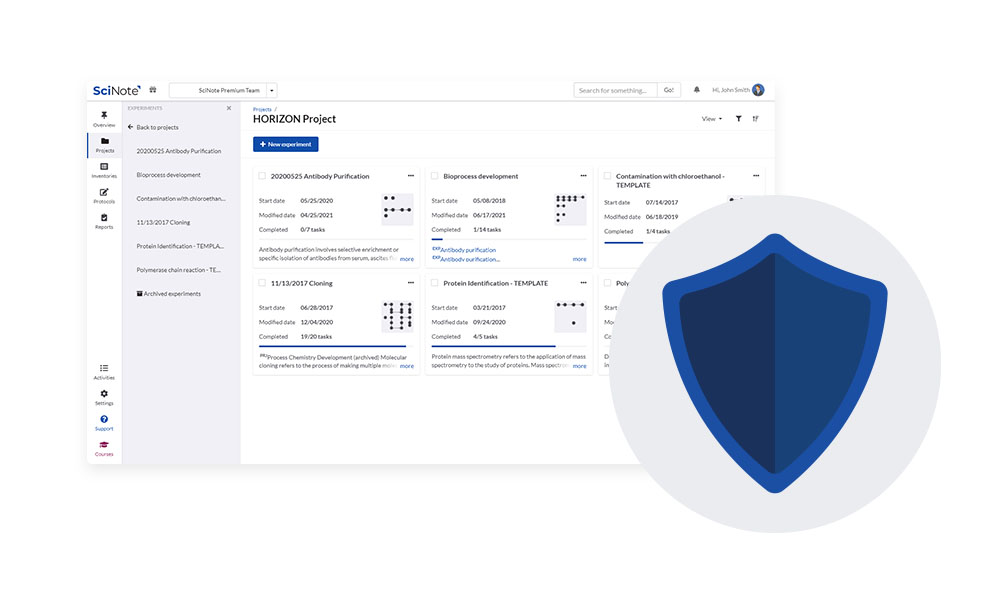Viewport: 1000px width, 601px height.
Task: Select the 20200525 Antibody Purification checkbox
Action: 262,176
